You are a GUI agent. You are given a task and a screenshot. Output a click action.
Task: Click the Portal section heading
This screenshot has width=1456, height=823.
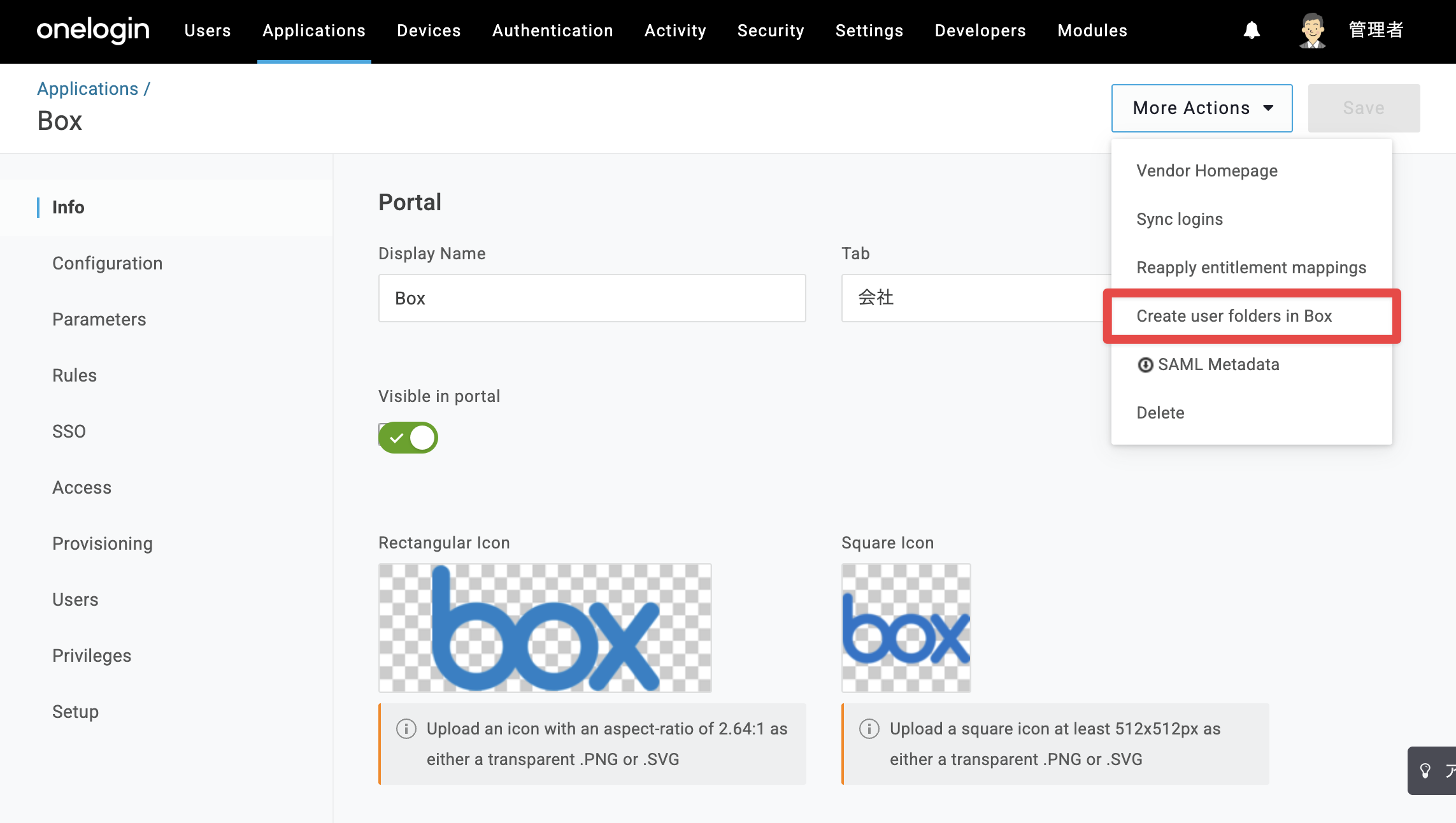point(410,202)
